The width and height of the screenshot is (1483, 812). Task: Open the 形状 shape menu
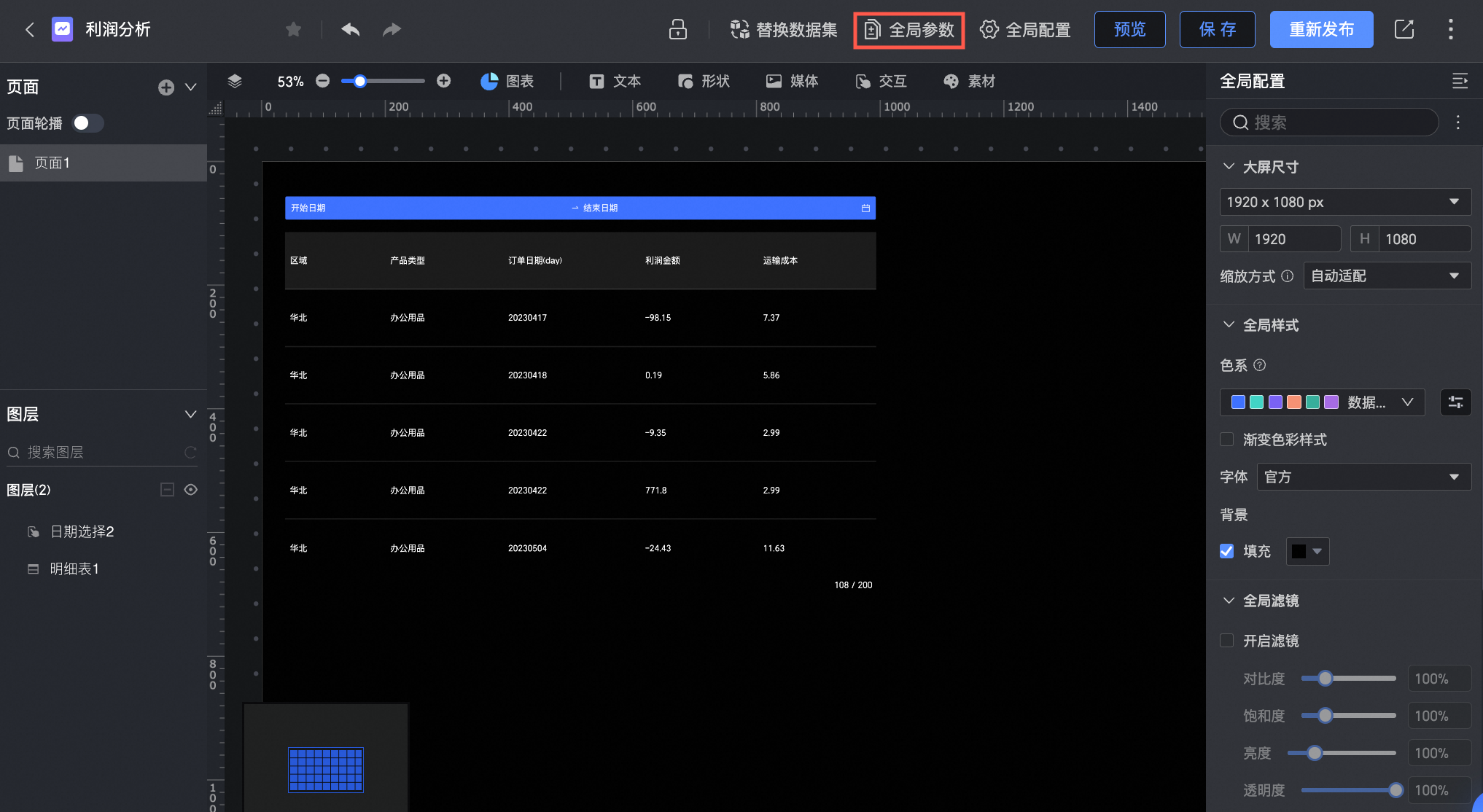click(x=704, y=81)
